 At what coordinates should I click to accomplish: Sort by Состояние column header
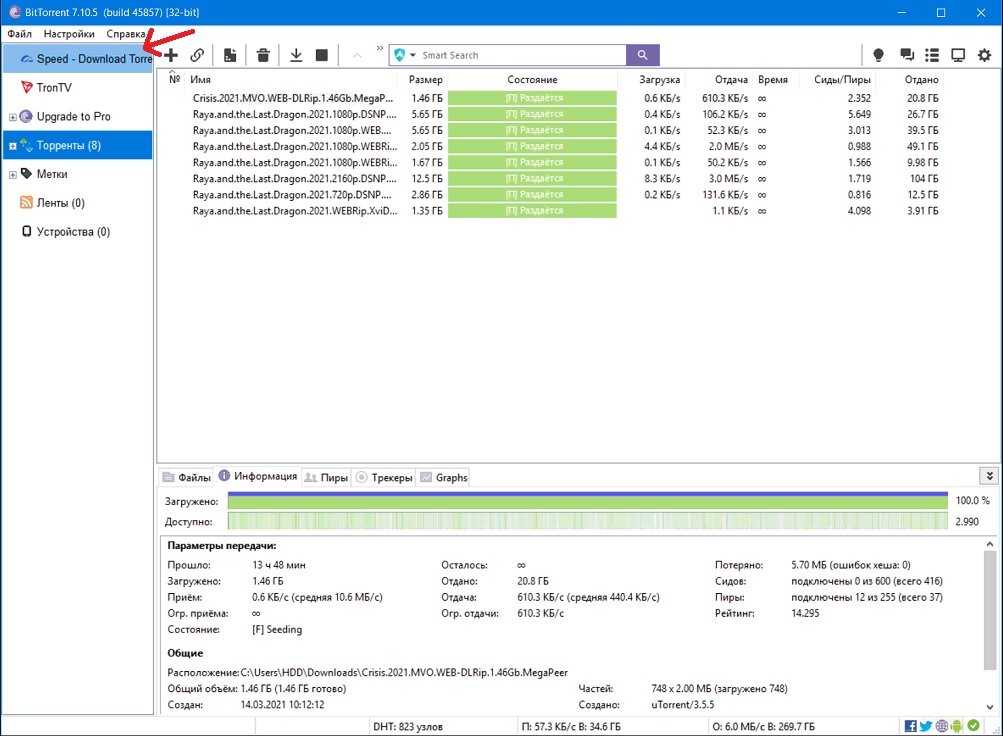532,79
